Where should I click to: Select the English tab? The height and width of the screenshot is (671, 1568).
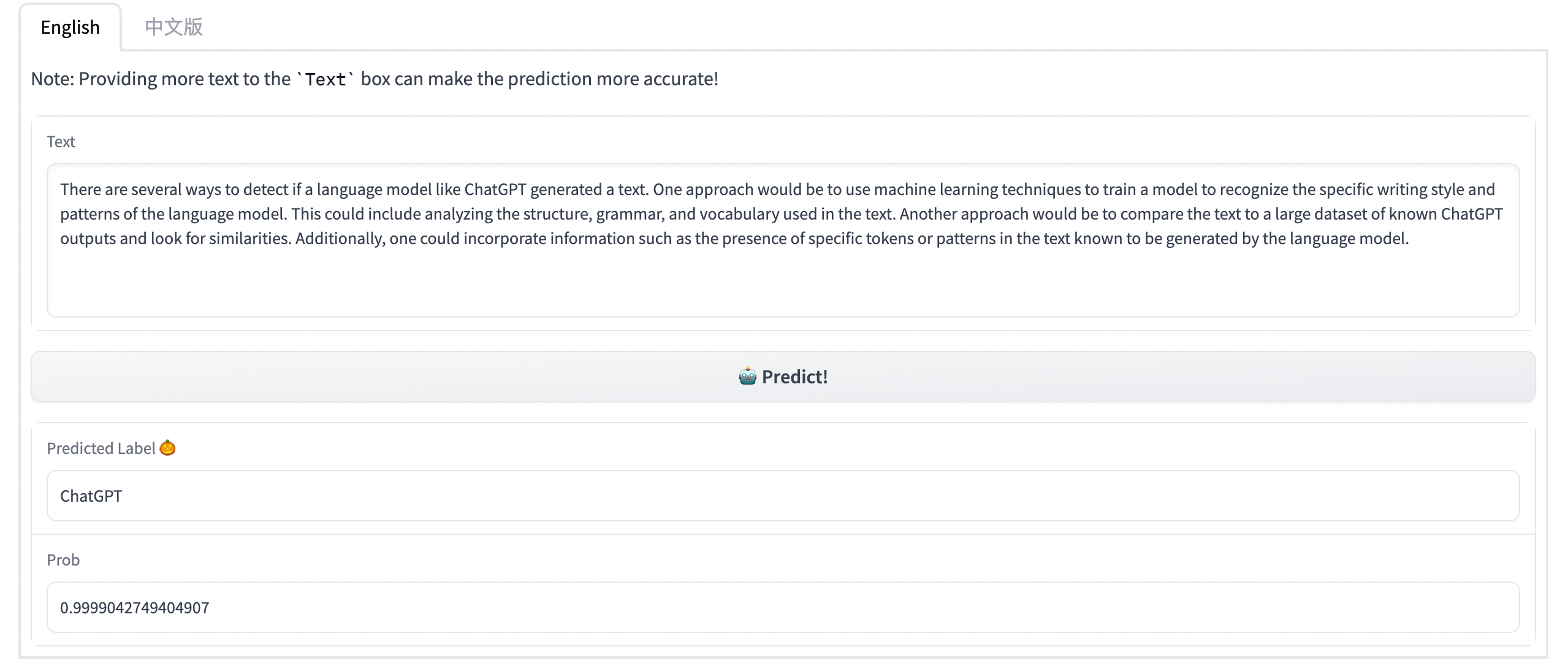[70, 27]
